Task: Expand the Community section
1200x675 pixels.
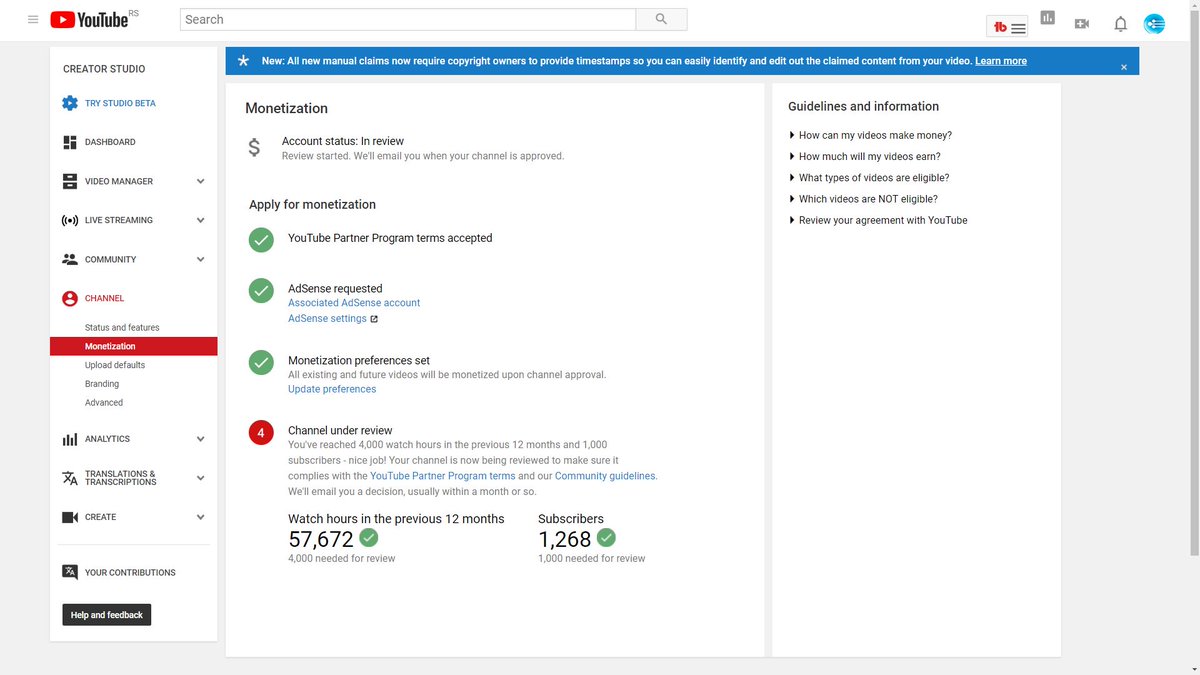Action: tap(200, 259)
